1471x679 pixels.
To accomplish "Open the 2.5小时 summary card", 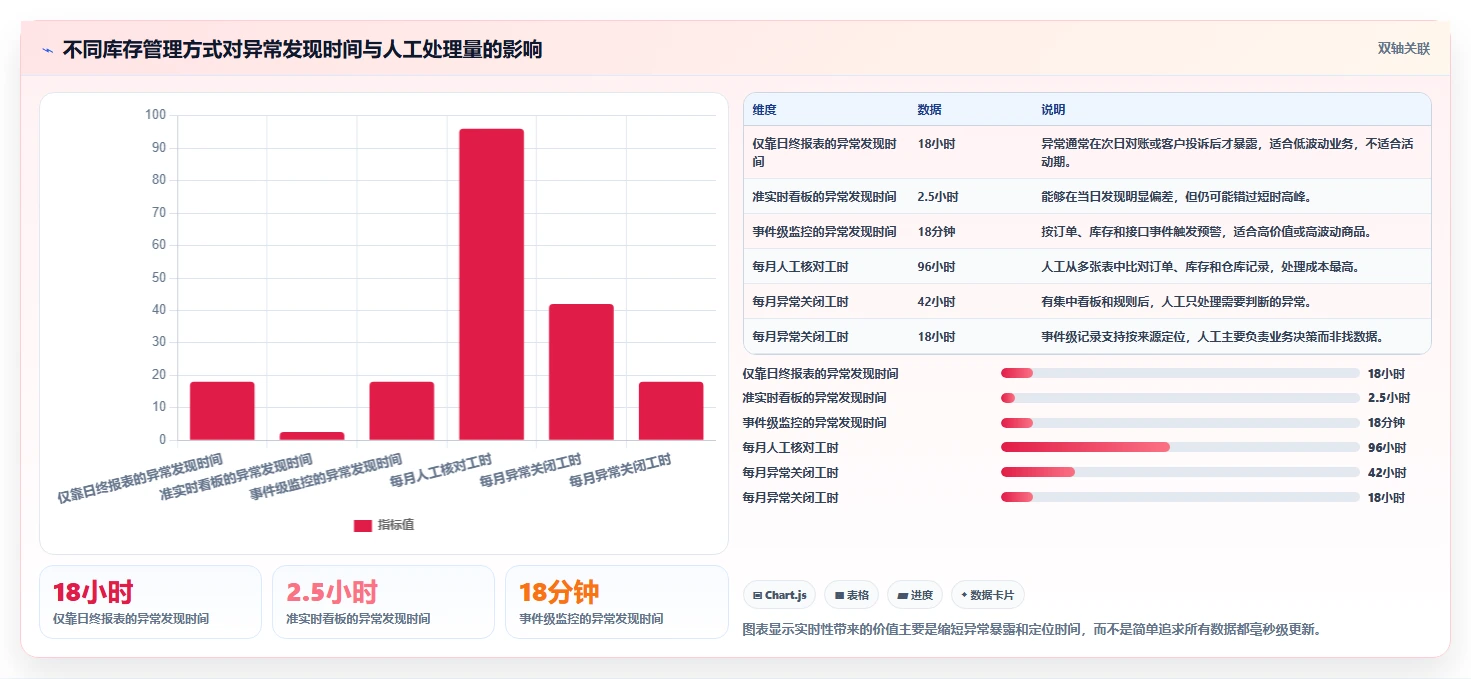I will [x=383, y=602].
